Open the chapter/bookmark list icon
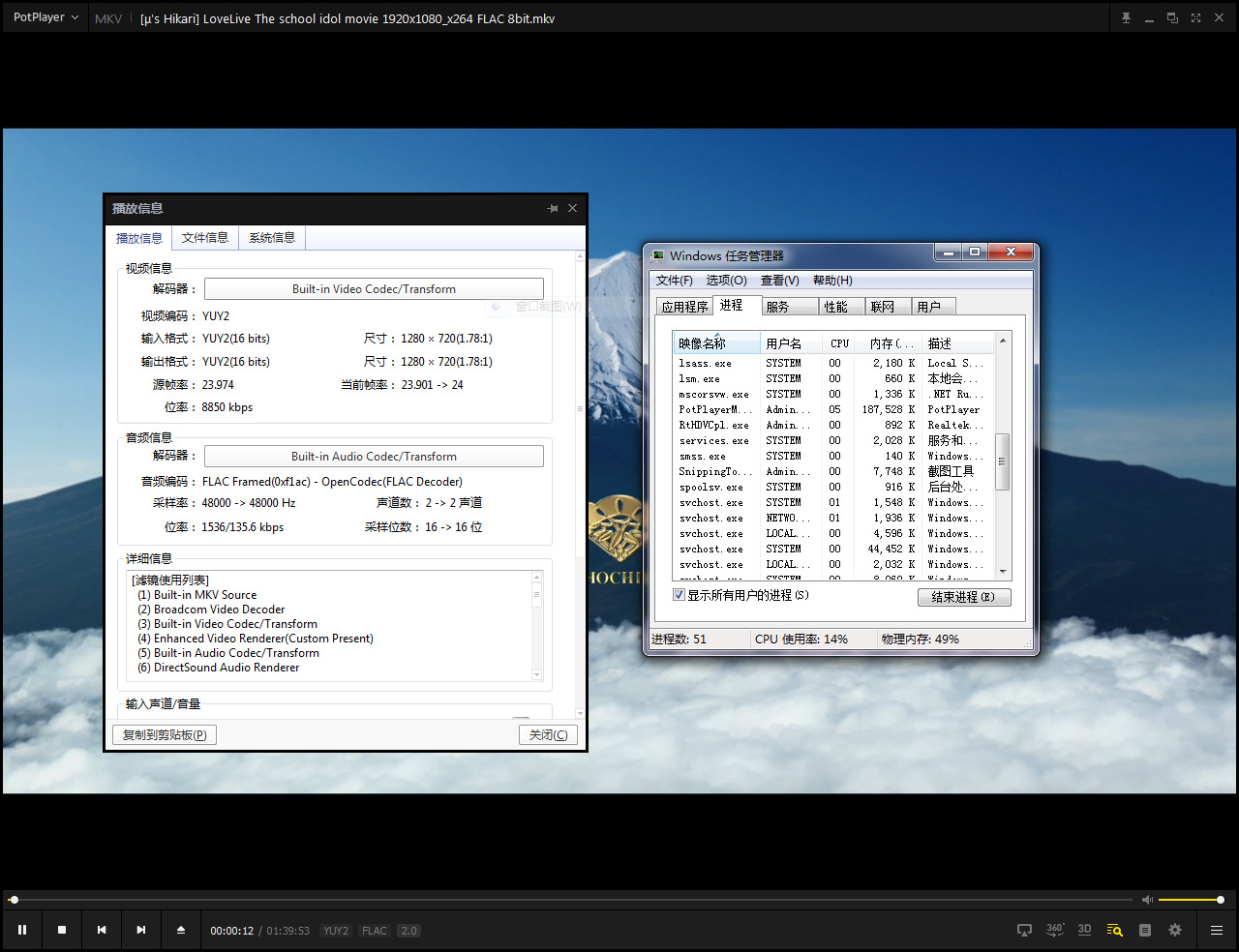This screenshot has height=952, width=1239. tap(1145, 930)
